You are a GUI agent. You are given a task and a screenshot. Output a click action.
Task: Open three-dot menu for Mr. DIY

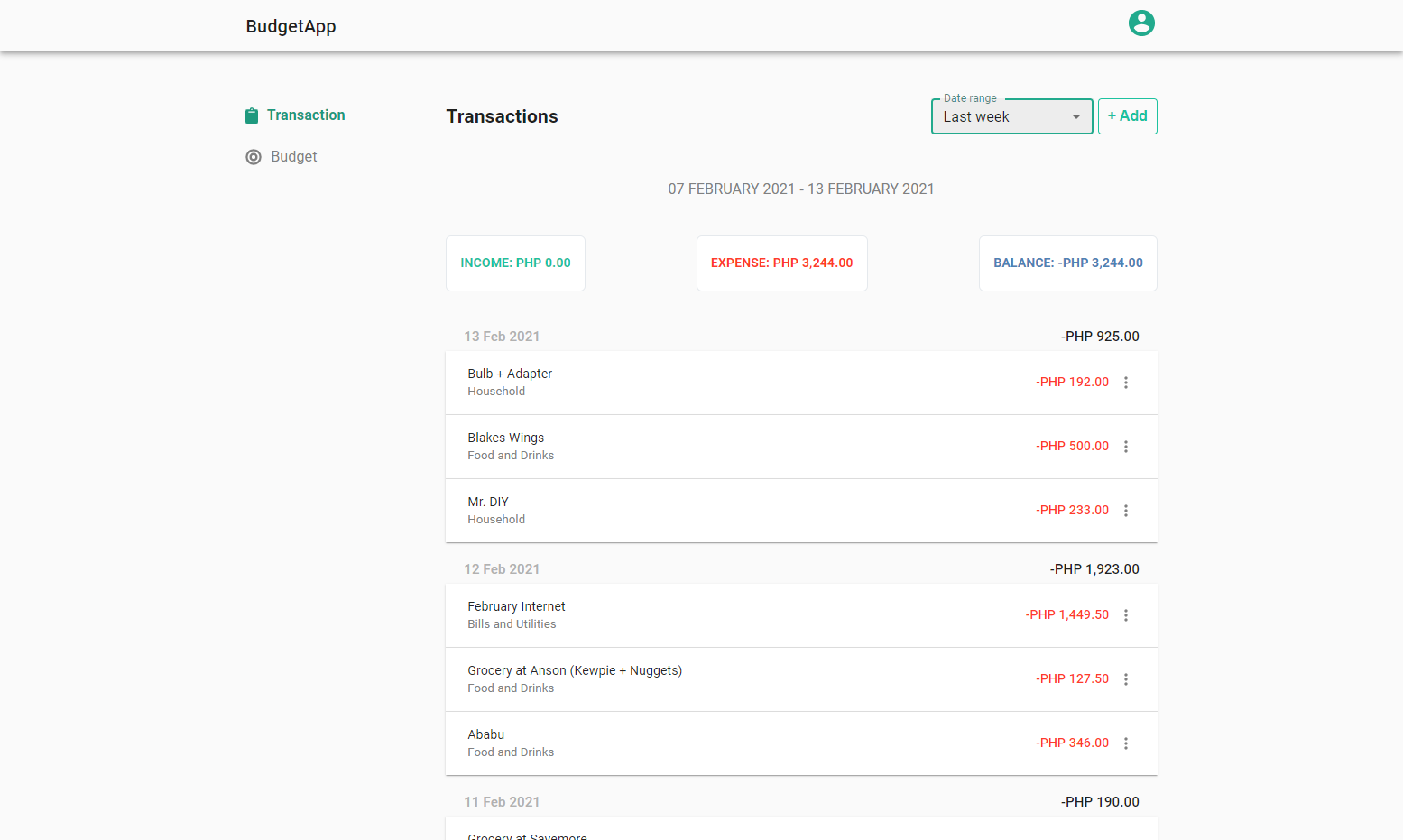pos(1125,511)
